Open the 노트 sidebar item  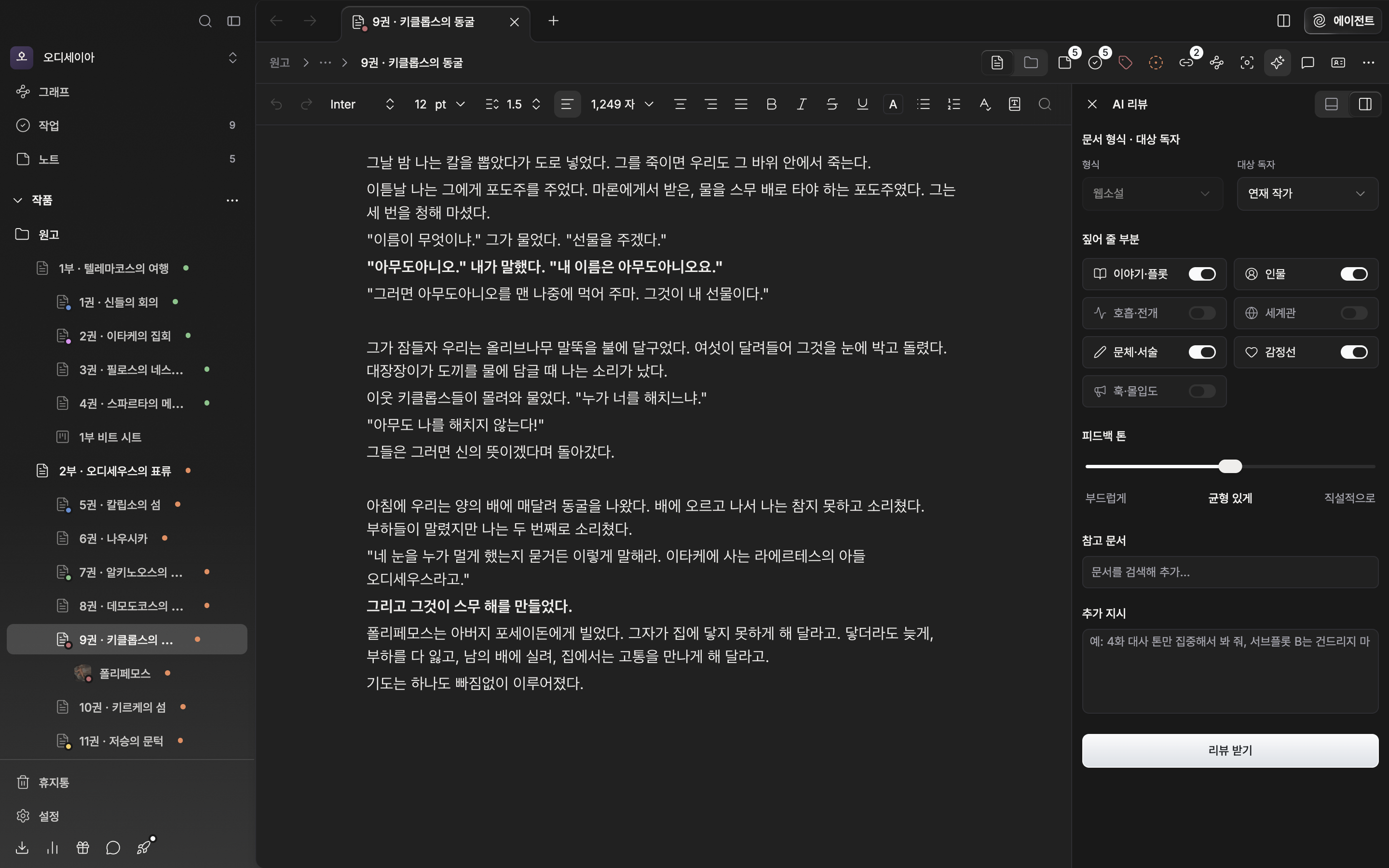(126, 159)
